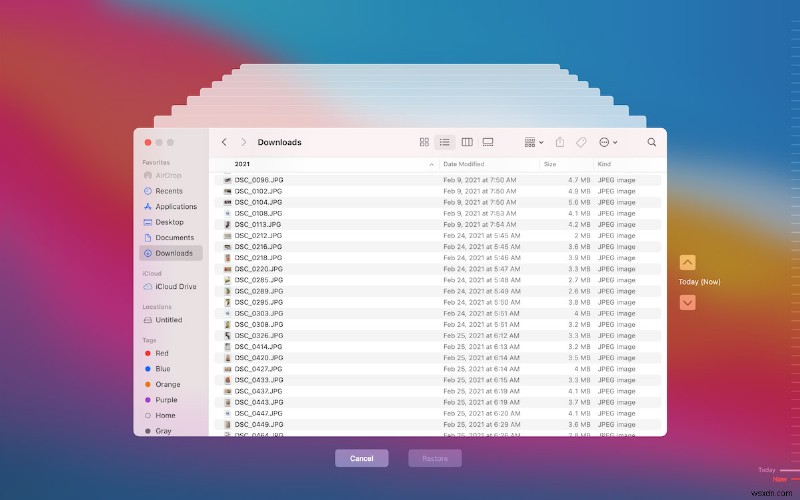Select file DSC_0108.JPG
Screen dimensions: 800x500
point(438,213)
